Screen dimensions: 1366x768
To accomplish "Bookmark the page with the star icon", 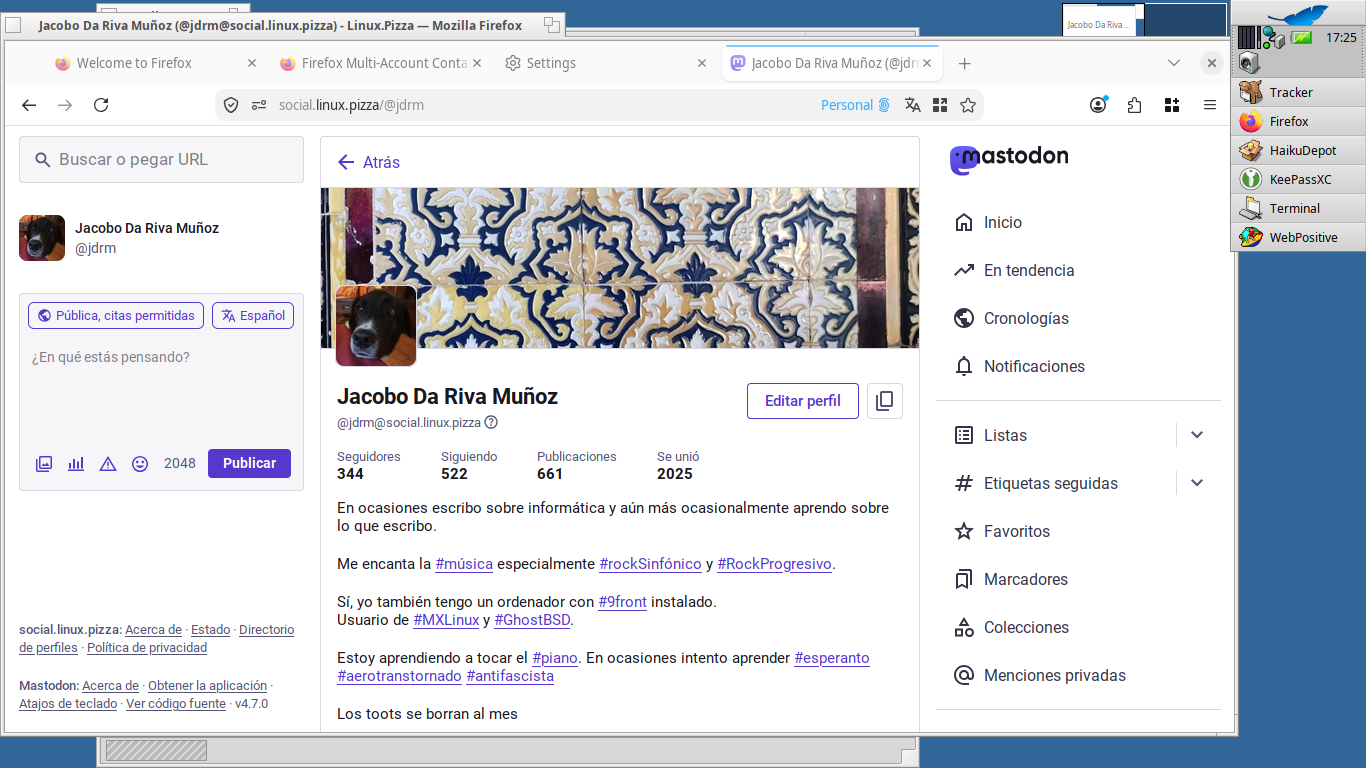I will tap(968, 105).
